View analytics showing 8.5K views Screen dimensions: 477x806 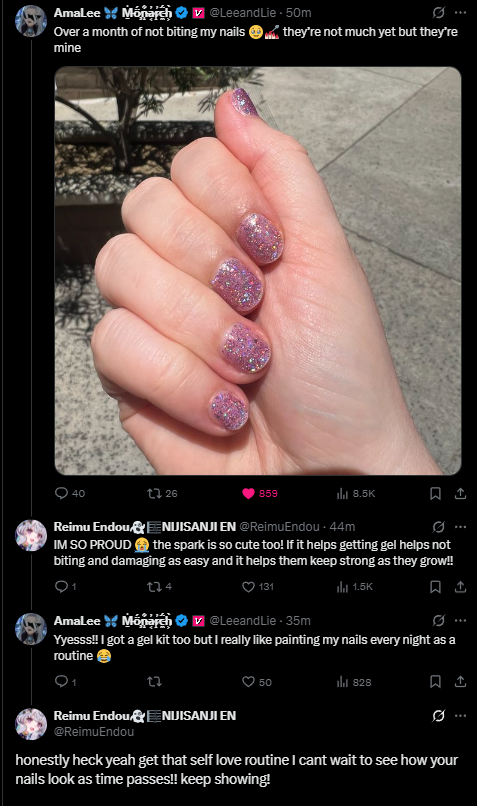(356, 493)
